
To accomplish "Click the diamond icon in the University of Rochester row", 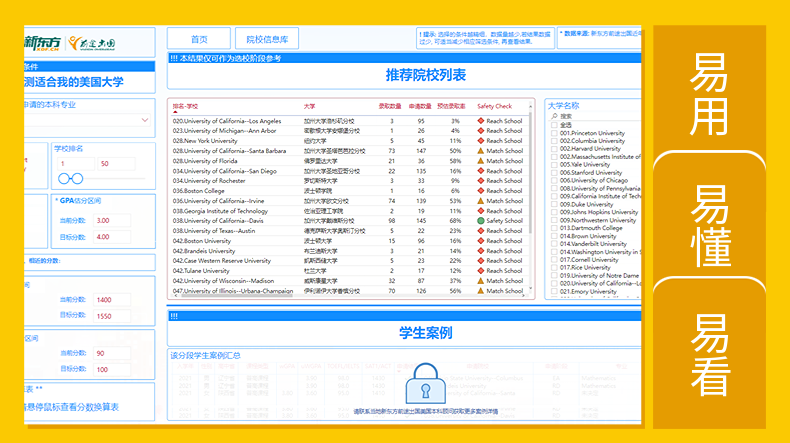I will pyautogui.click(x=481, y=181).
